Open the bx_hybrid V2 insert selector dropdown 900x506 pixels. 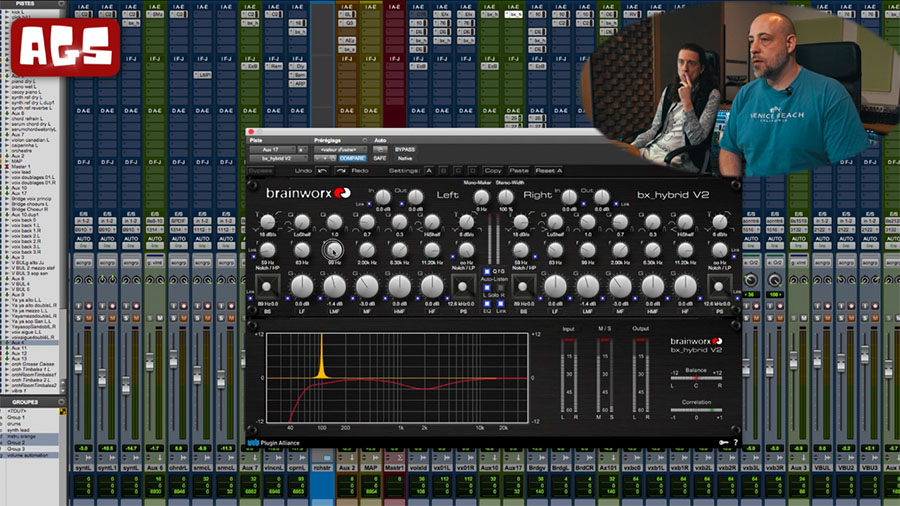(x=278, y=158)
